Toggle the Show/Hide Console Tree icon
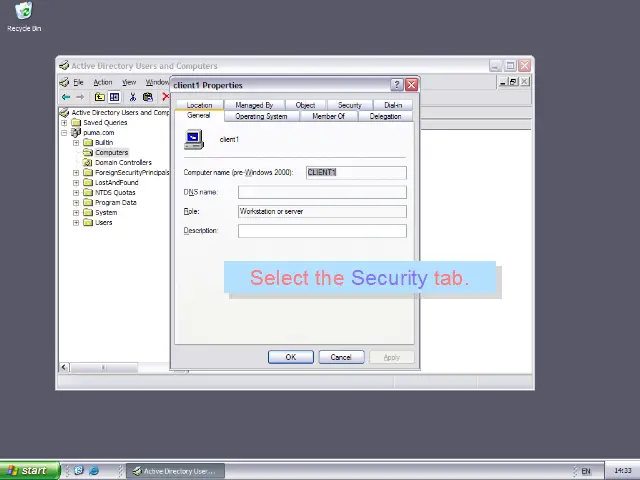The width and height of the screenshot is (640, 480). pyautogui.click(x=114, y=97)
